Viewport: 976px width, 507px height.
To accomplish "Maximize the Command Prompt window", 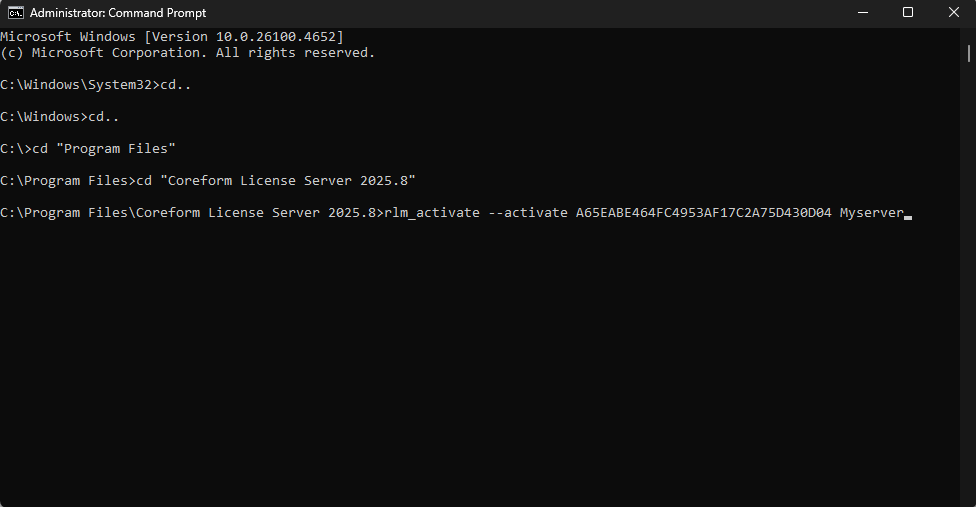I will click(x=908, y=12).
